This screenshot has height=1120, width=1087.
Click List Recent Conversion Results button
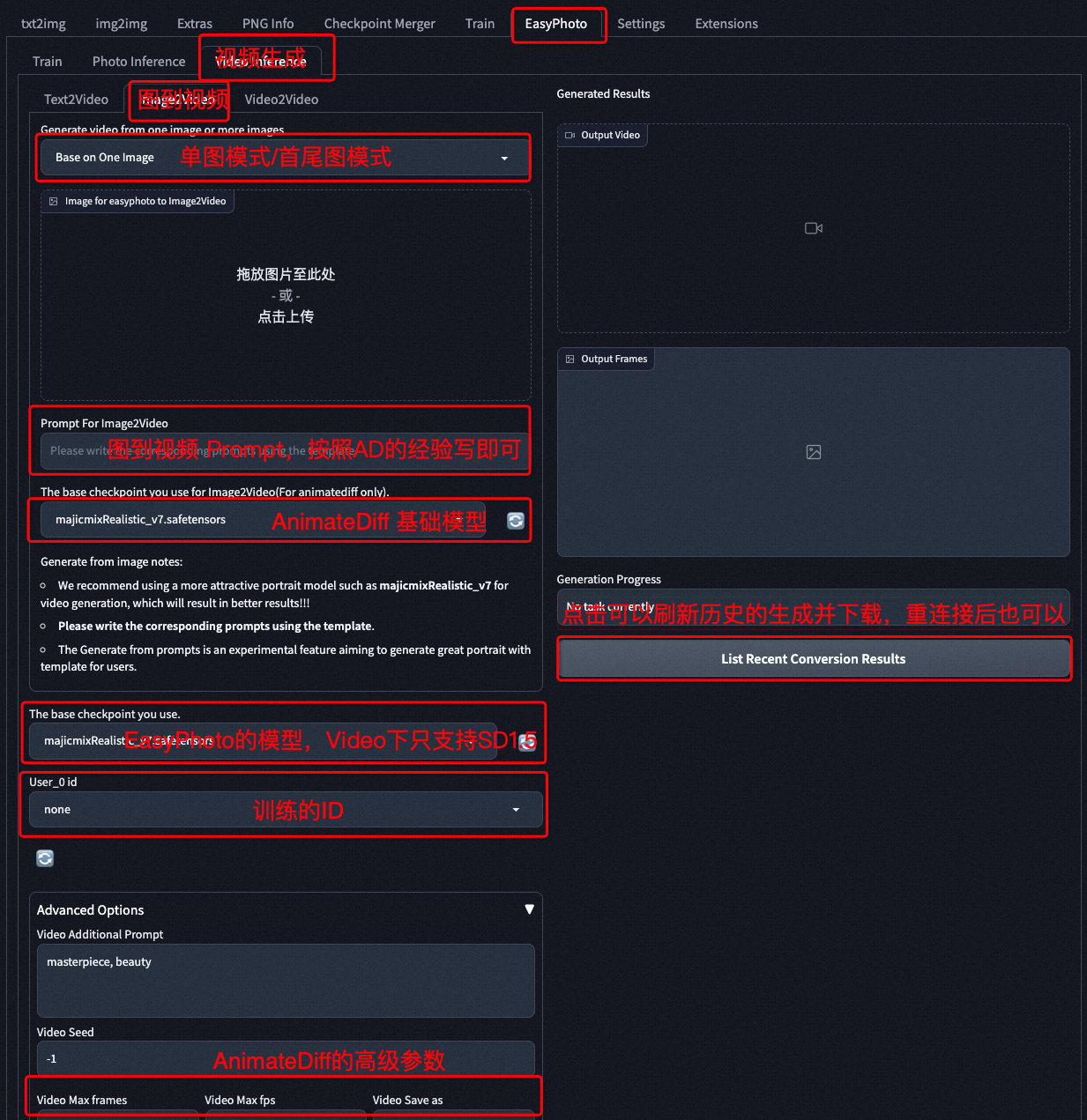coord(813,659)
